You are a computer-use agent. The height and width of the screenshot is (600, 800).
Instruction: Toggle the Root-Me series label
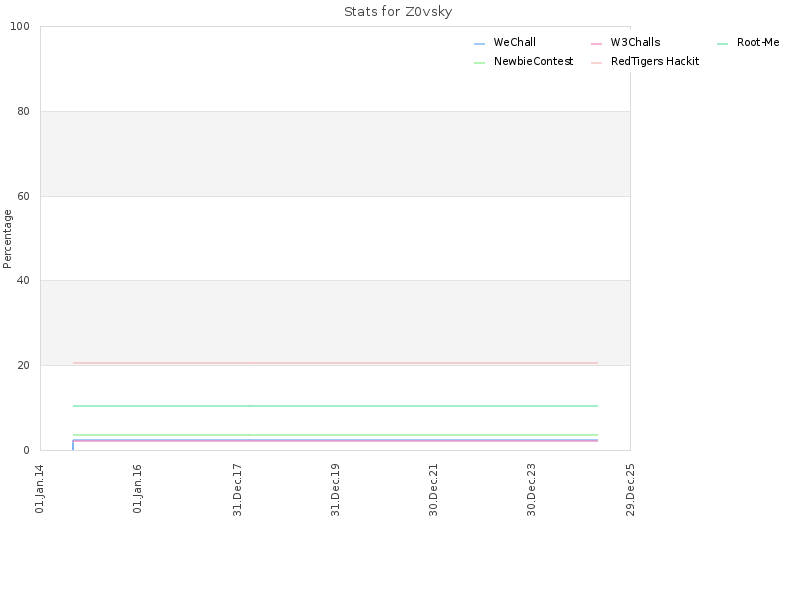tap(758, 42)
